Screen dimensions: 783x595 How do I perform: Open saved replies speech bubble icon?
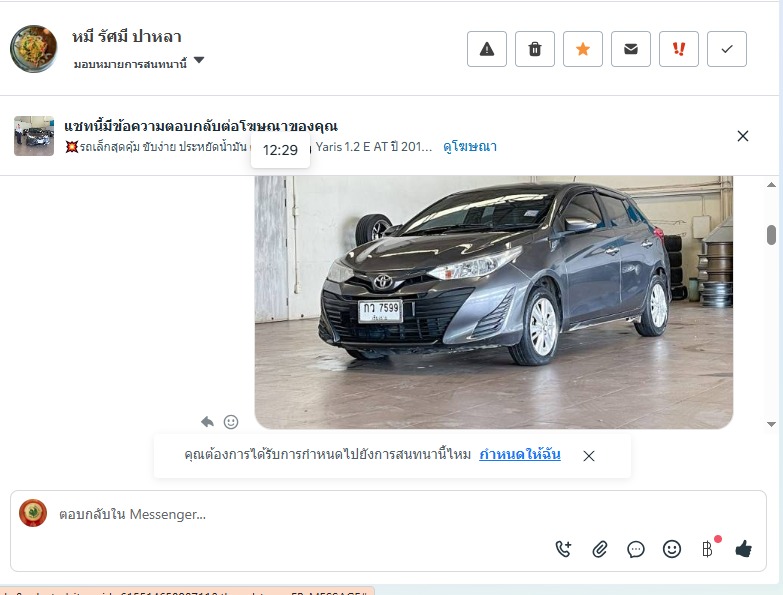point(636,549)
